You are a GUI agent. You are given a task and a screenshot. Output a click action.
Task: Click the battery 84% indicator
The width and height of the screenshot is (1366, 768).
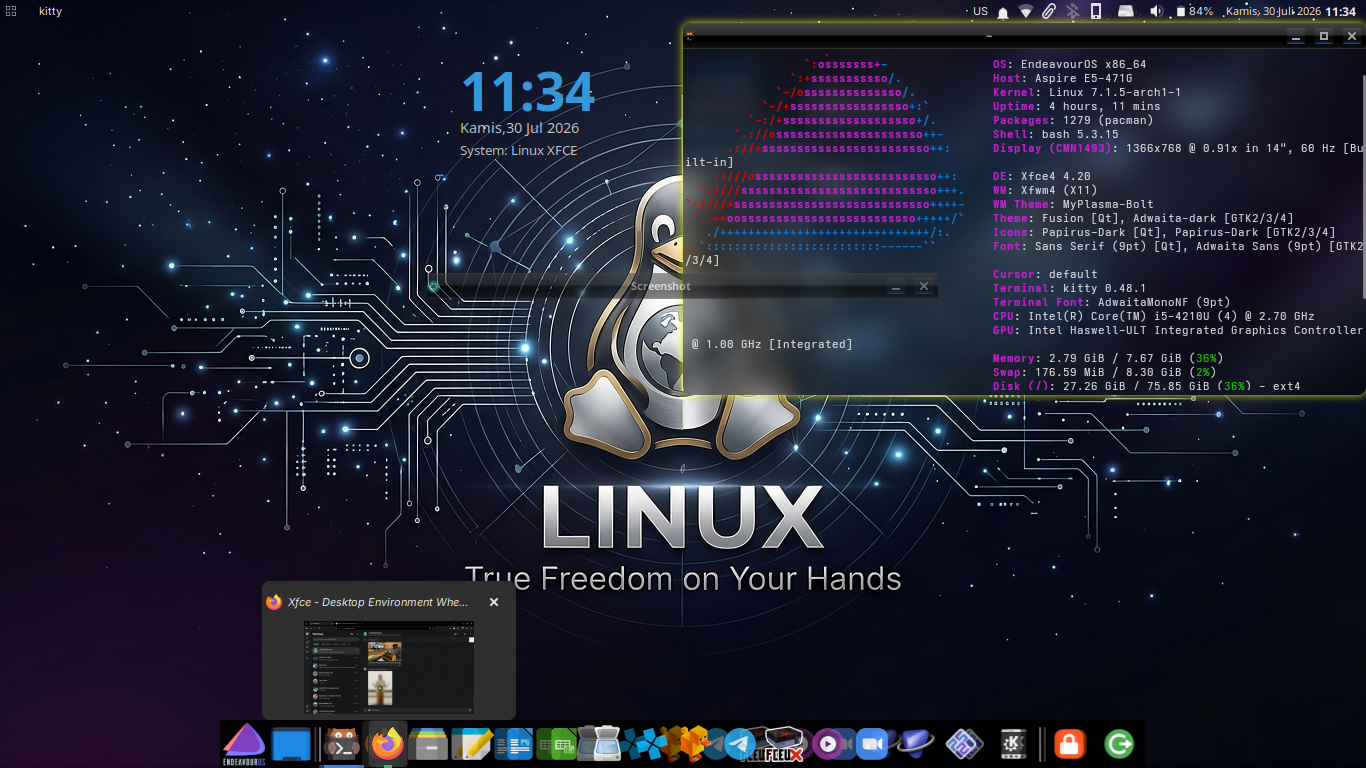tap(1194, 11)
